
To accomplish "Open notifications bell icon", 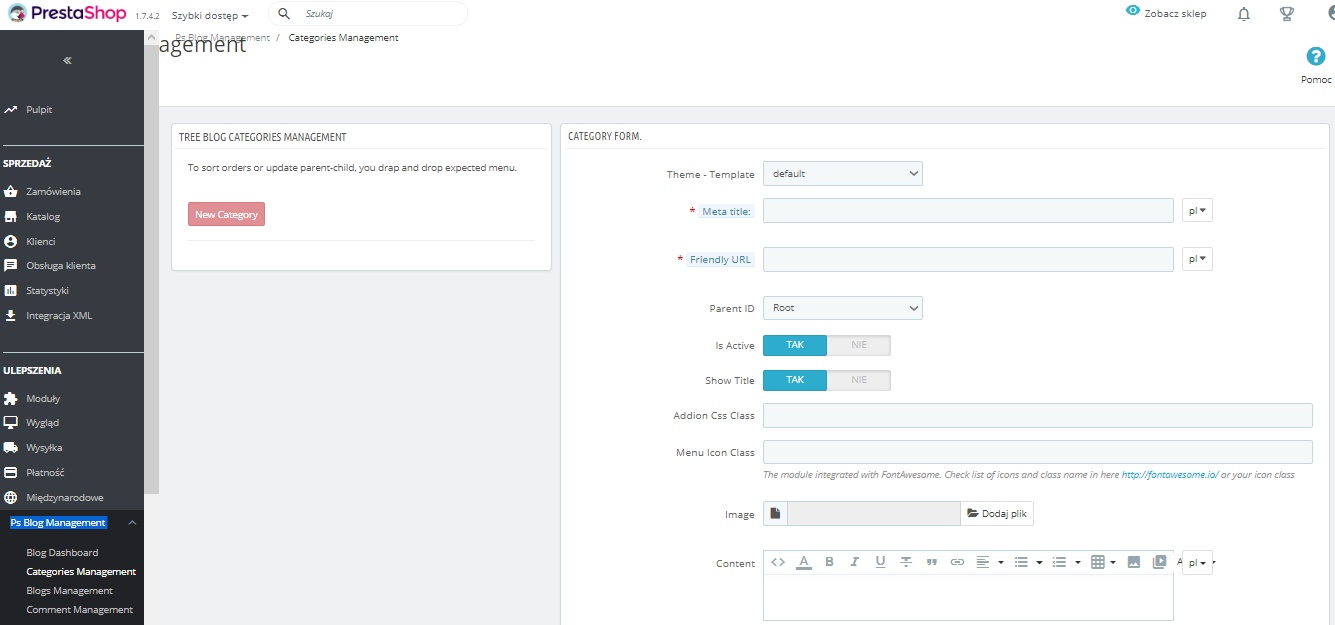I will click(x=1244, y=14).
